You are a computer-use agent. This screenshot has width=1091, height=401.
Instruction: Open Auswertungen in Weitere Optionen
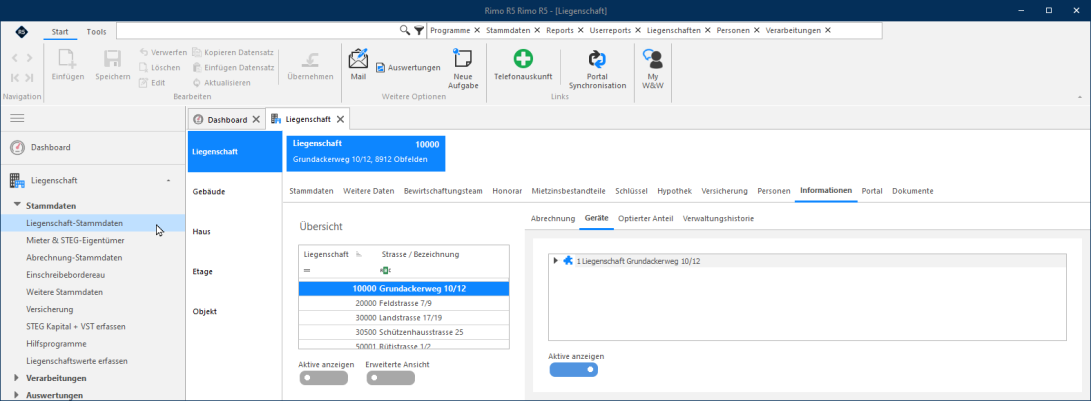408,68
